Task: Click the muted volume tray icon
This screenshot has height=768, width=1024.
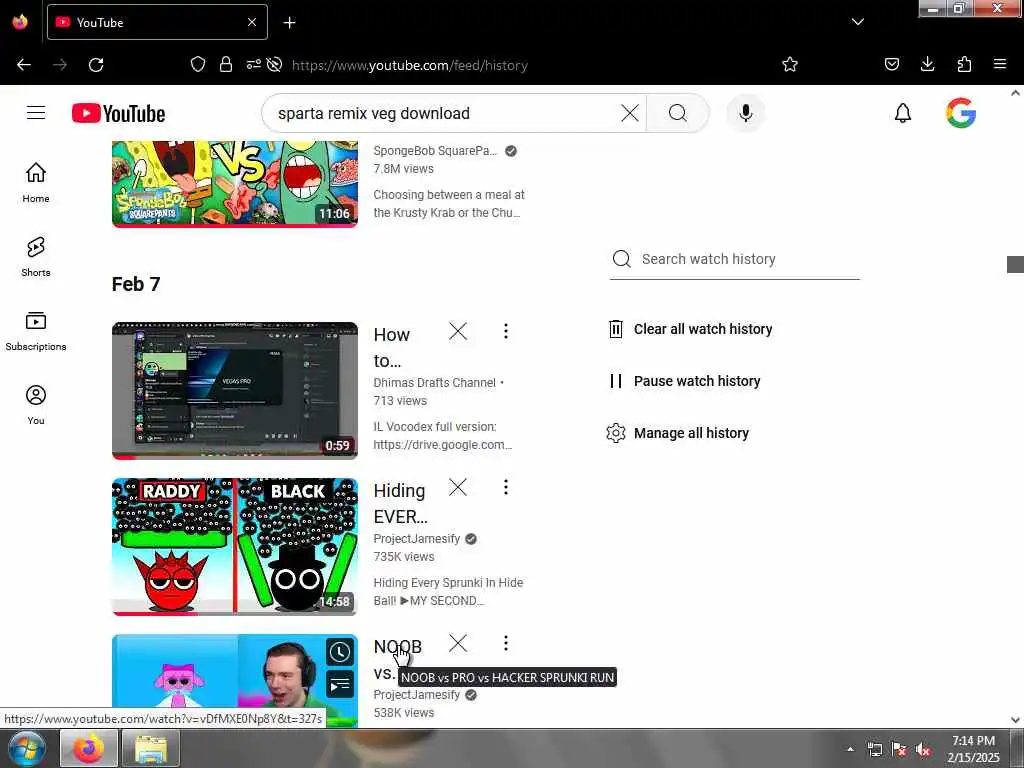Action: (923, 750)
